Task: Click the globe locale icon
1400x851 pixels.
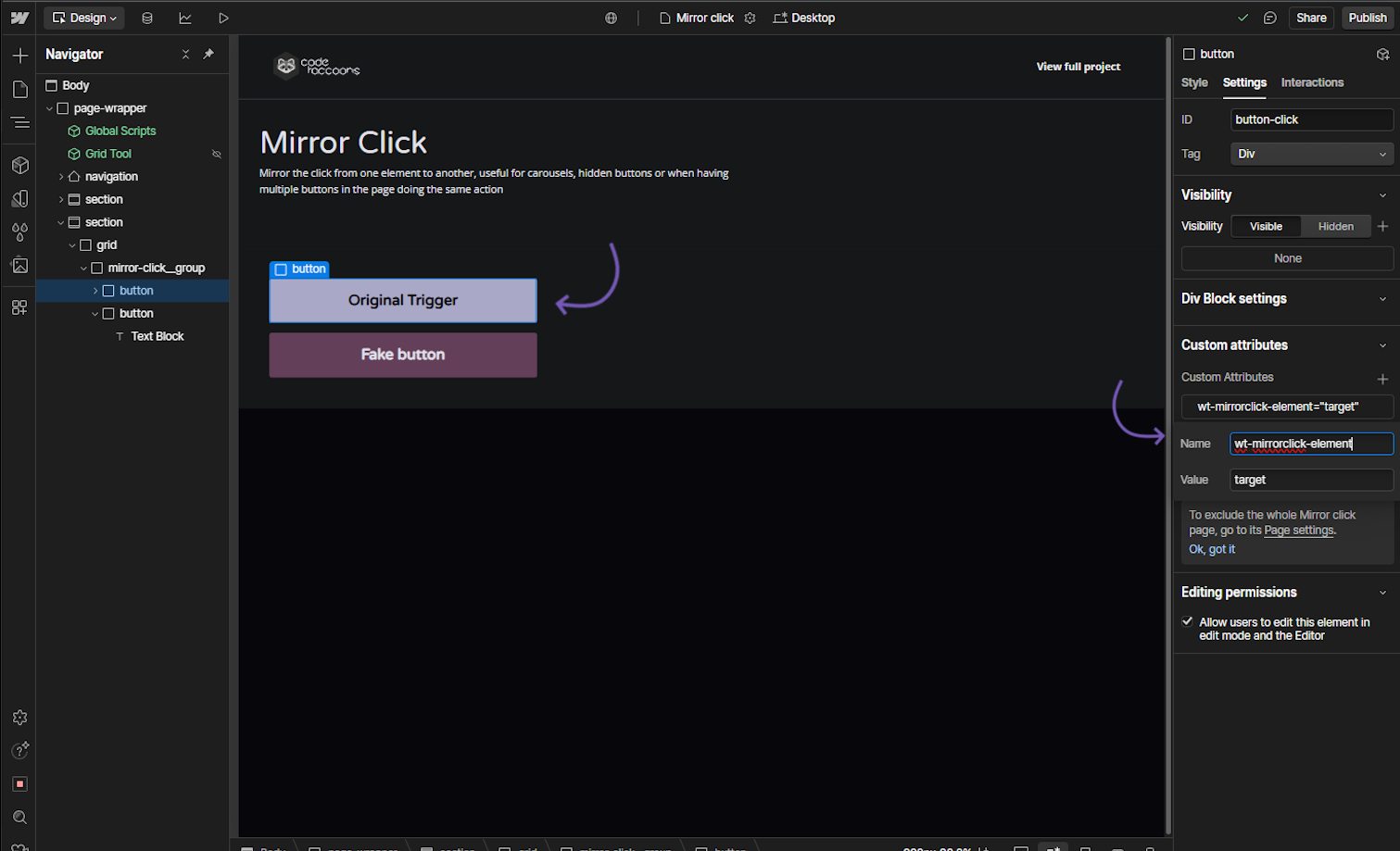Action: tap(611, 18)
